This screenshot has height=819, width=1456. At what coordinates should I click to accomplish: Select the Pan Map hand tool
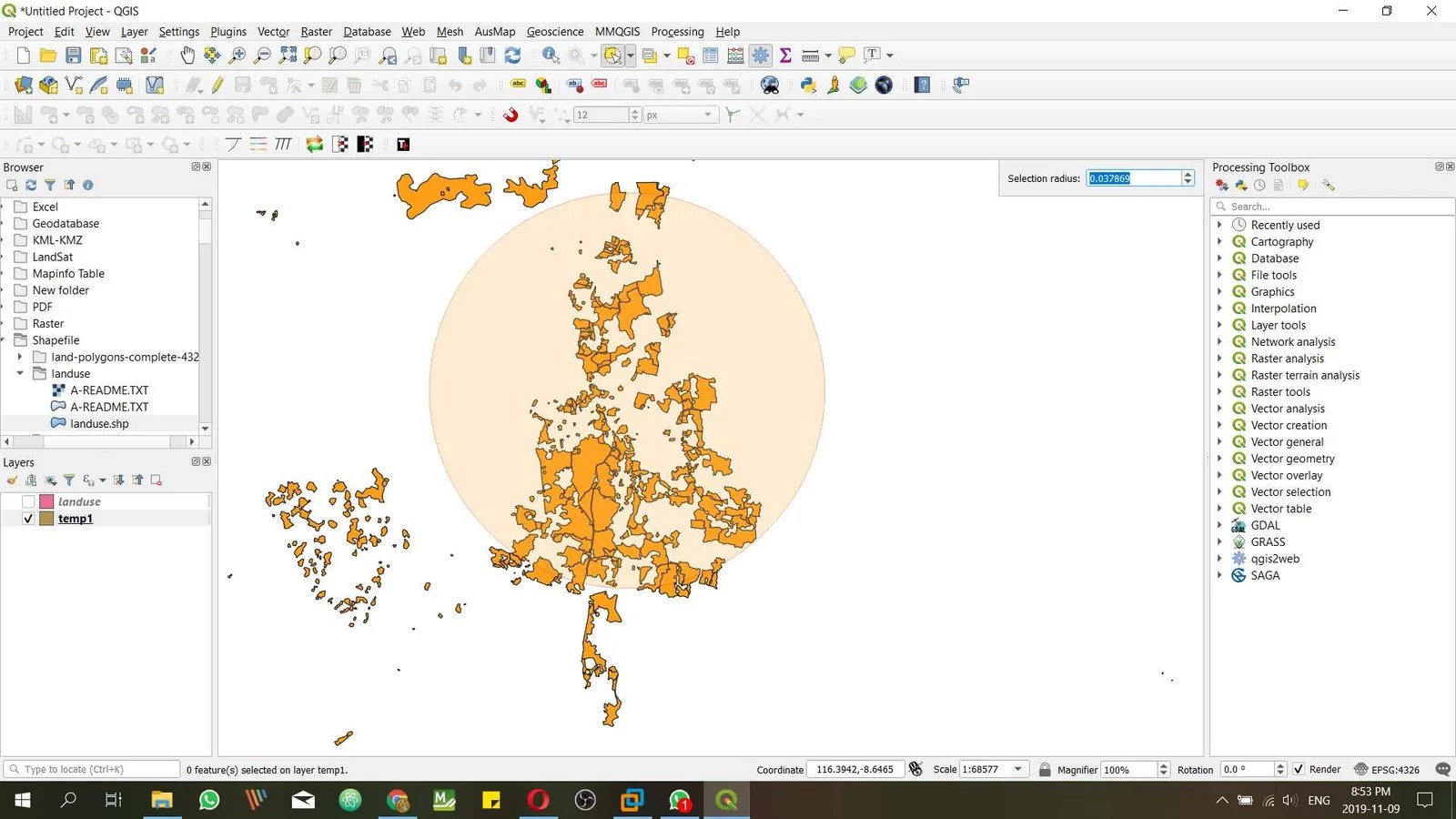point(187,56)
